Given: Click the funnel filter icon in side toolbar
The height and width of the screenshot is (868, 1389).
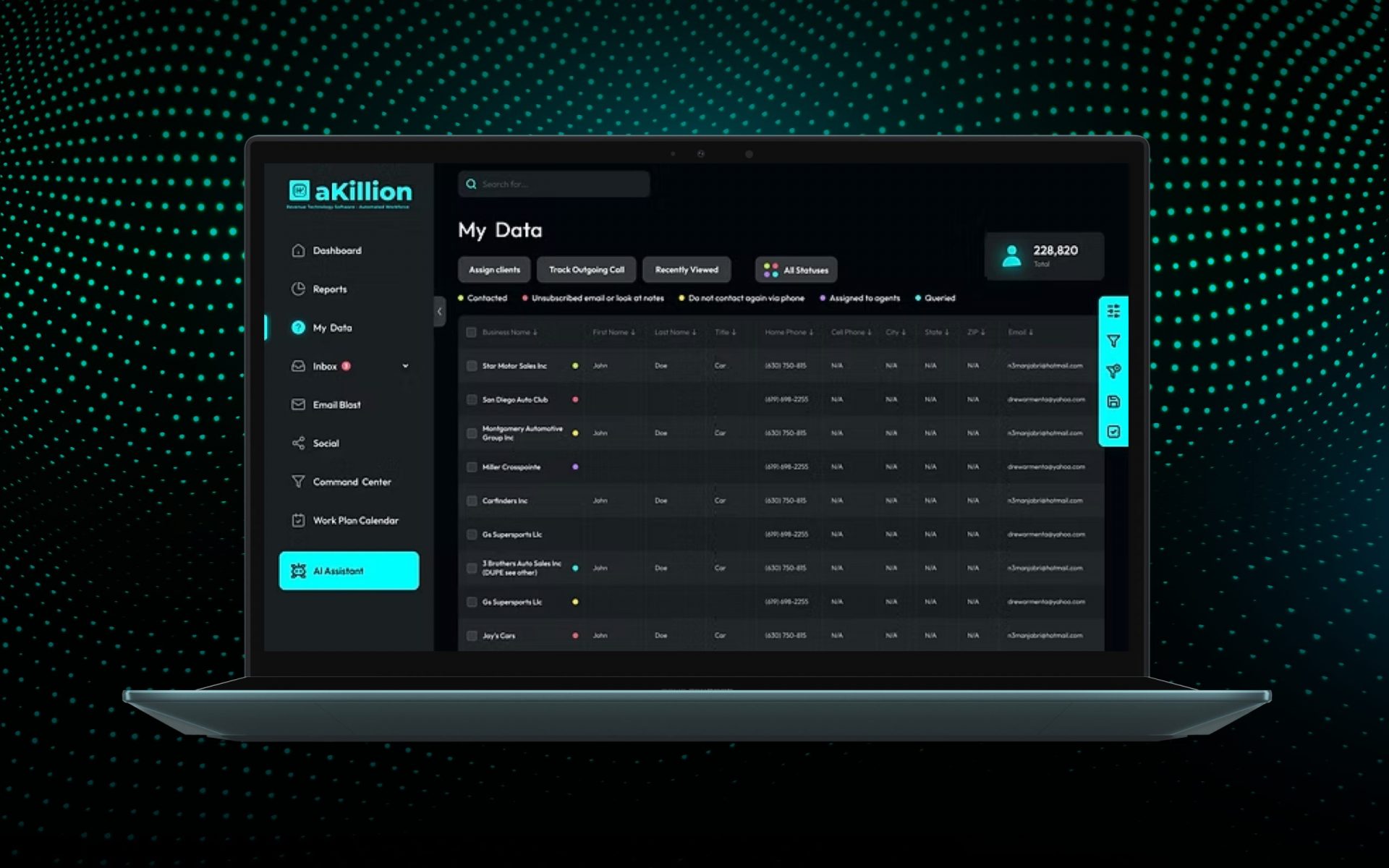Looking at the screenshot, I should 1113,341.
